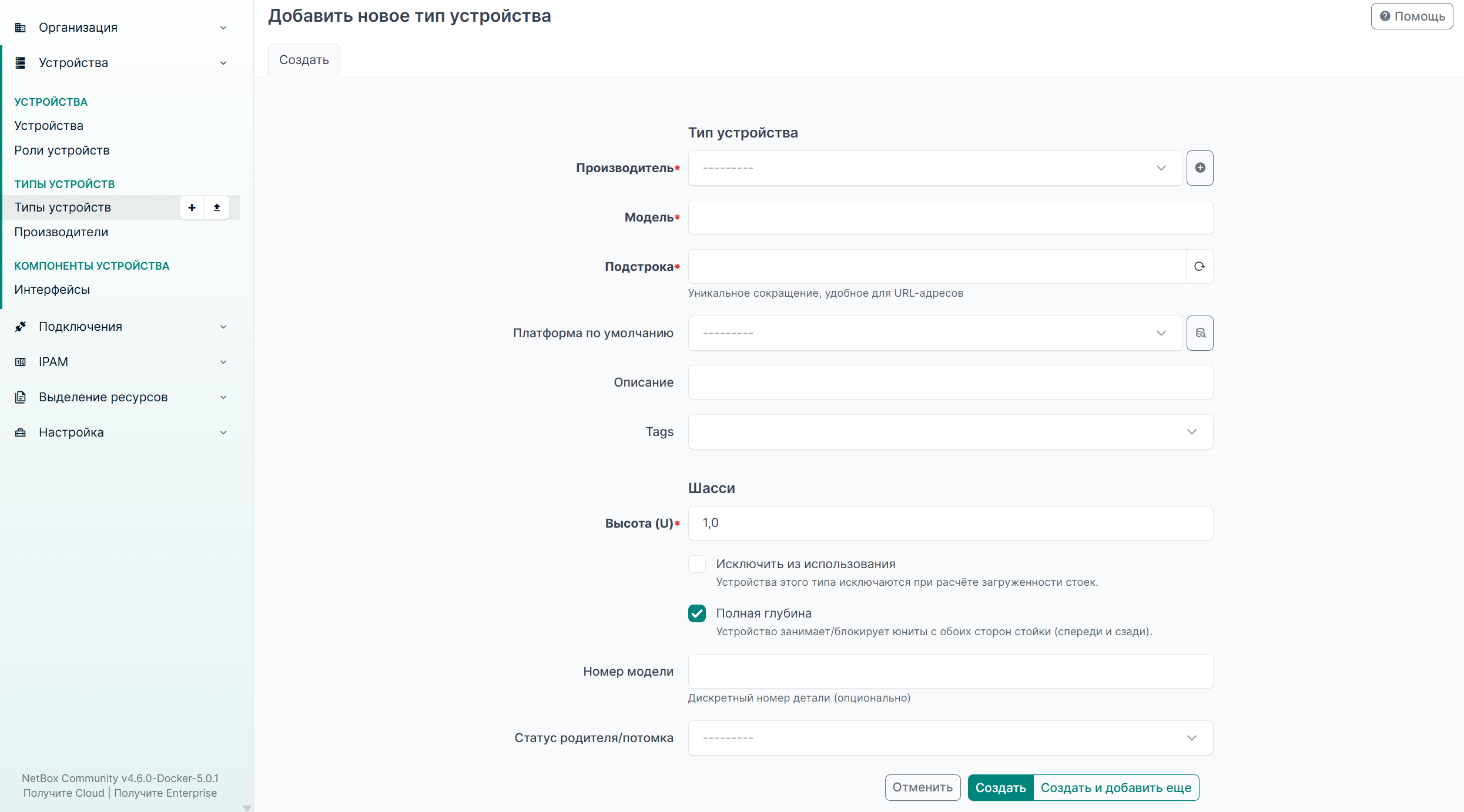Click Создать и добавить еще button
Screen dimensions: 1464x812
pos(1116,787)
